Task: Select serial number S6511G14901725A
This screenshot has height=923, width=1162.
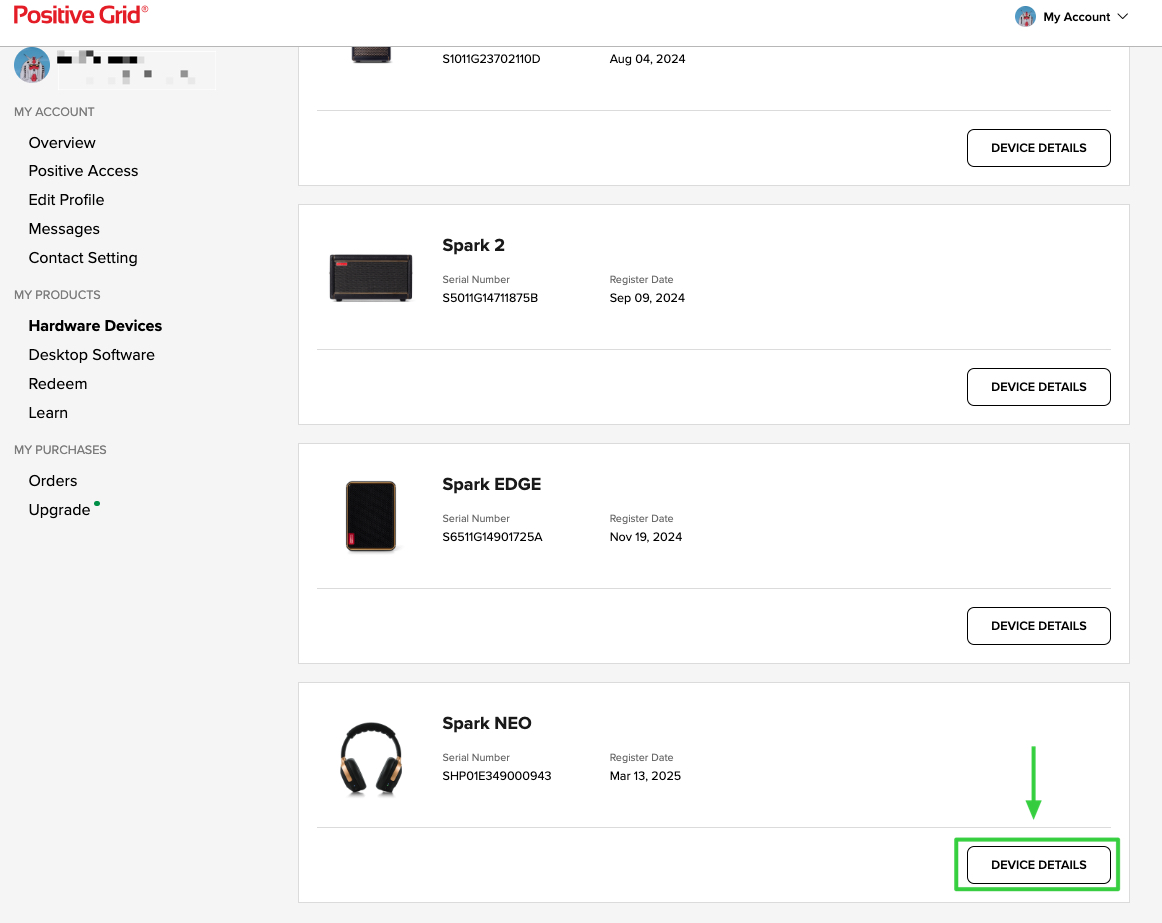Action: [492, 537]
